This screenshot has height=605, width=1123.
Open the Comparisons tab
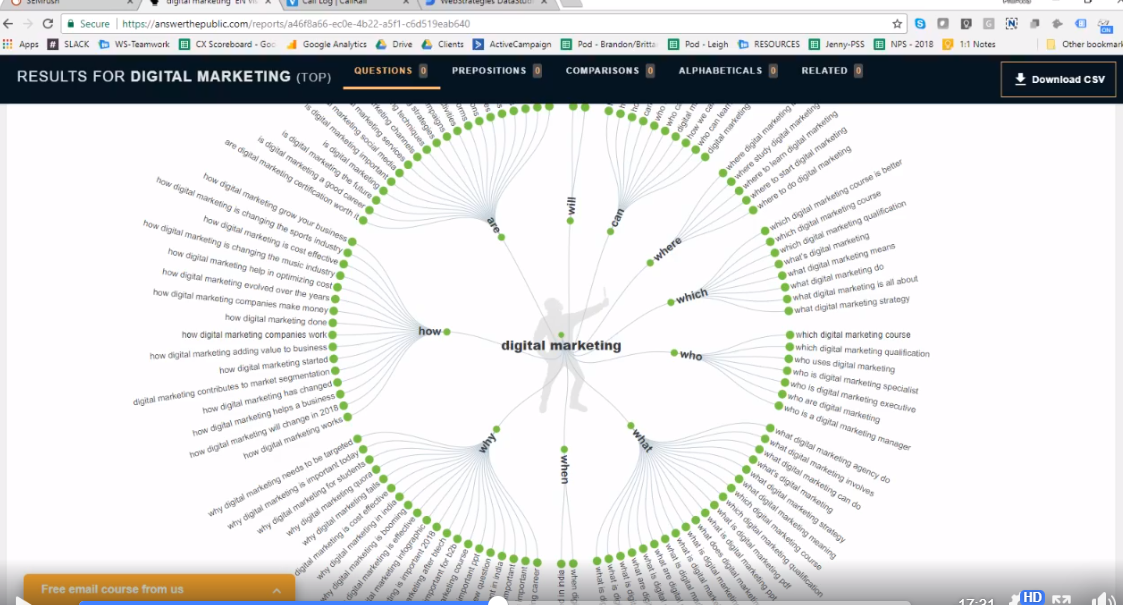coord(609,71)
